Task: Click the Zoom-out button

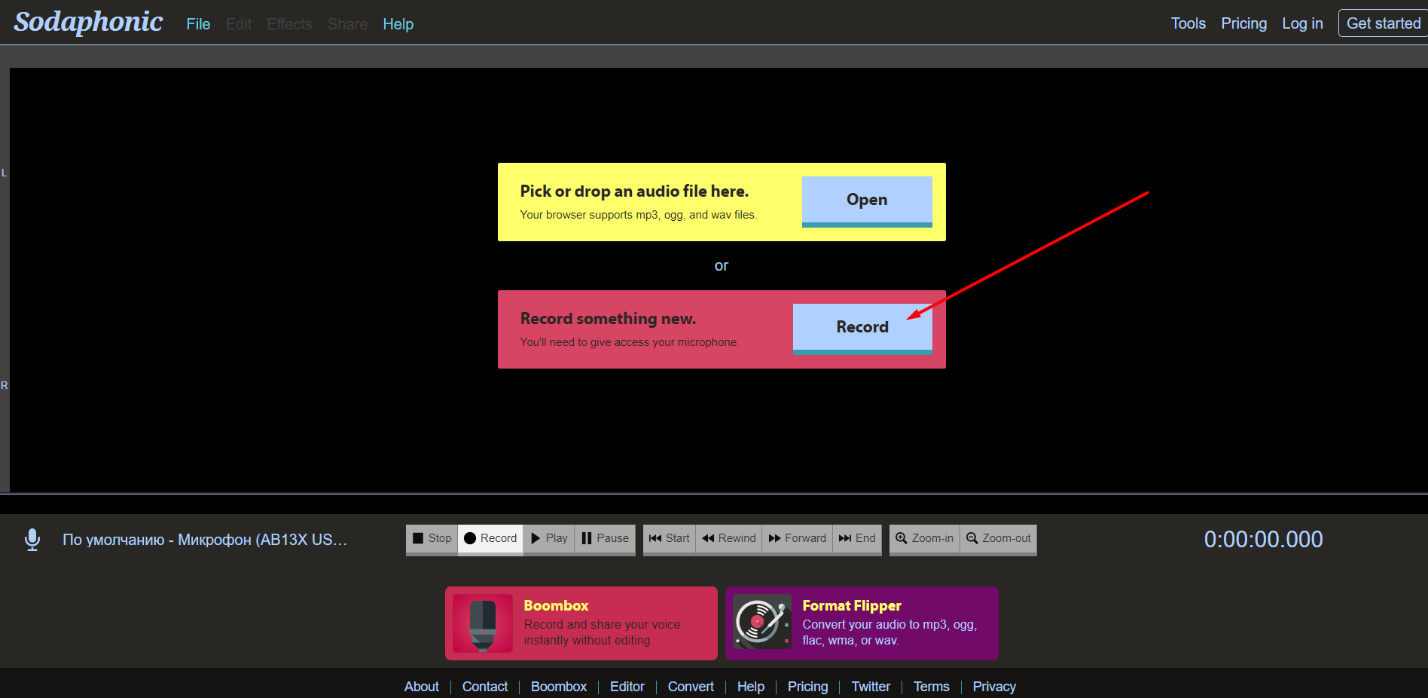Action: click(x=998, y=538)
